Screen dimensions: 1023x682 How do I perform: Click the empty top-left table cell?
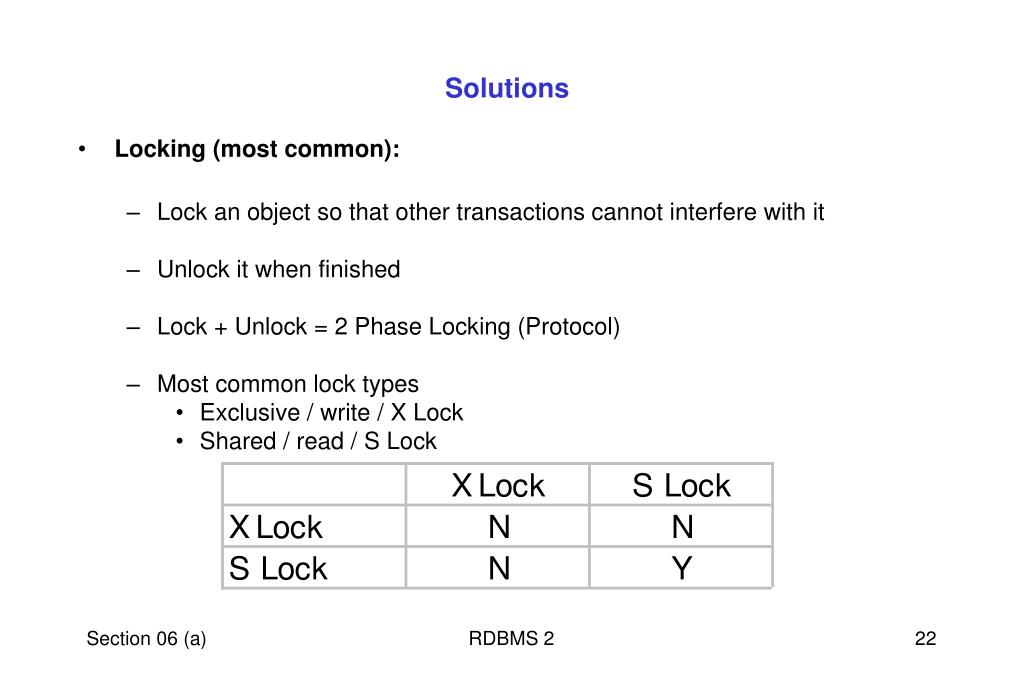314,485
